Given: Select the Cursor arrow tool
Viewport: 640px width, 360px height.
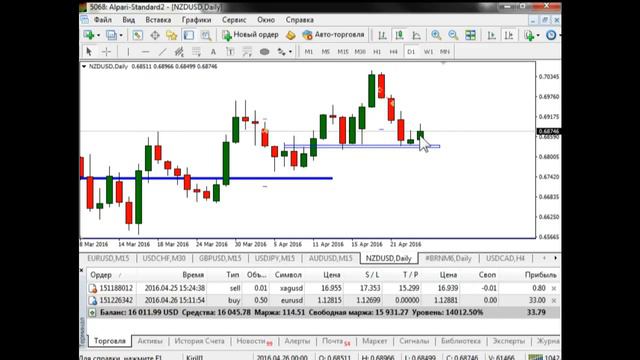Looking at the screenshot, I should point(89,52).
